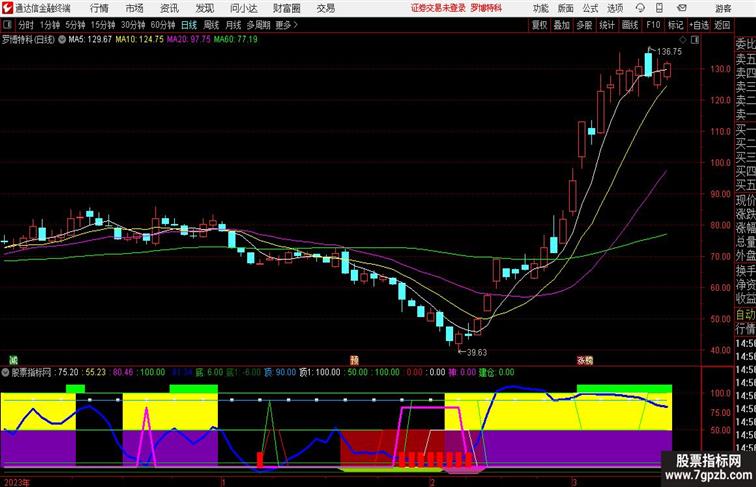
Task: Switch to the 60分钟 period tab
Action: coord(163,25)
